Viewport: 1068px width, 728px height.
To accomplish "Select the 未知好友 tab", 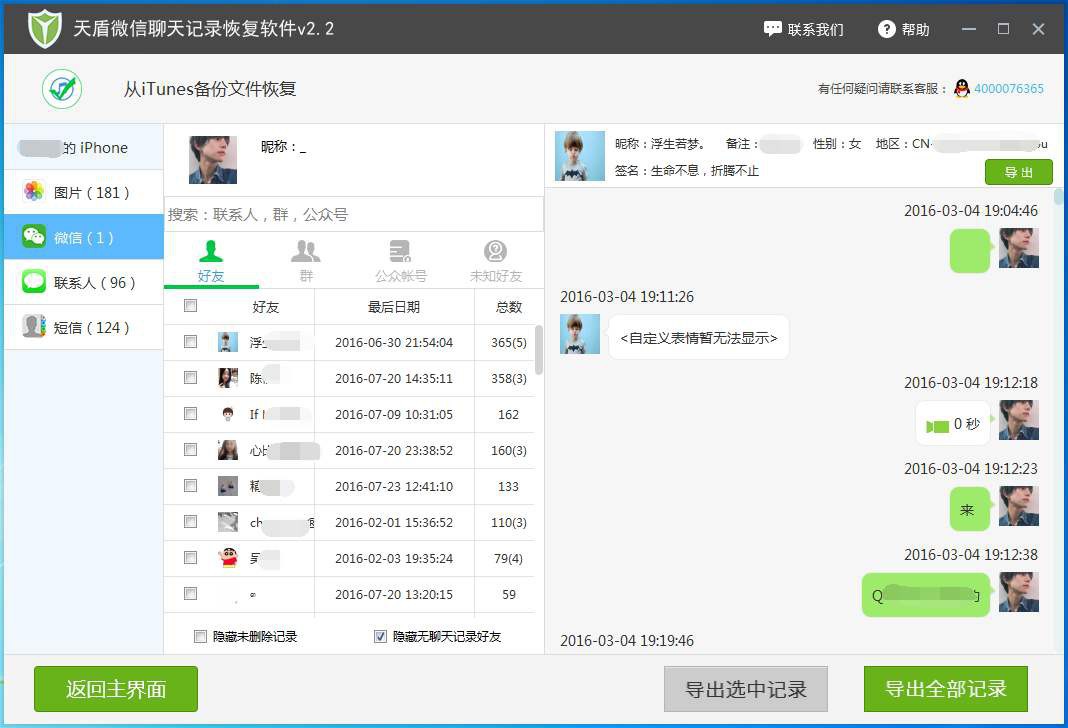I will pos(494,259).
